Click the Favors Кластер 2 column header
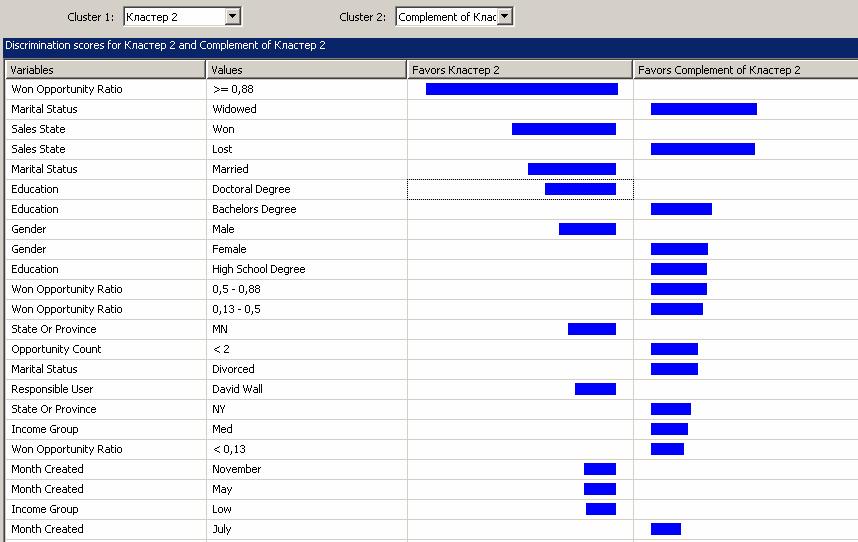The width and height of the screenshot is (858, 542). (x=520, y=70)
